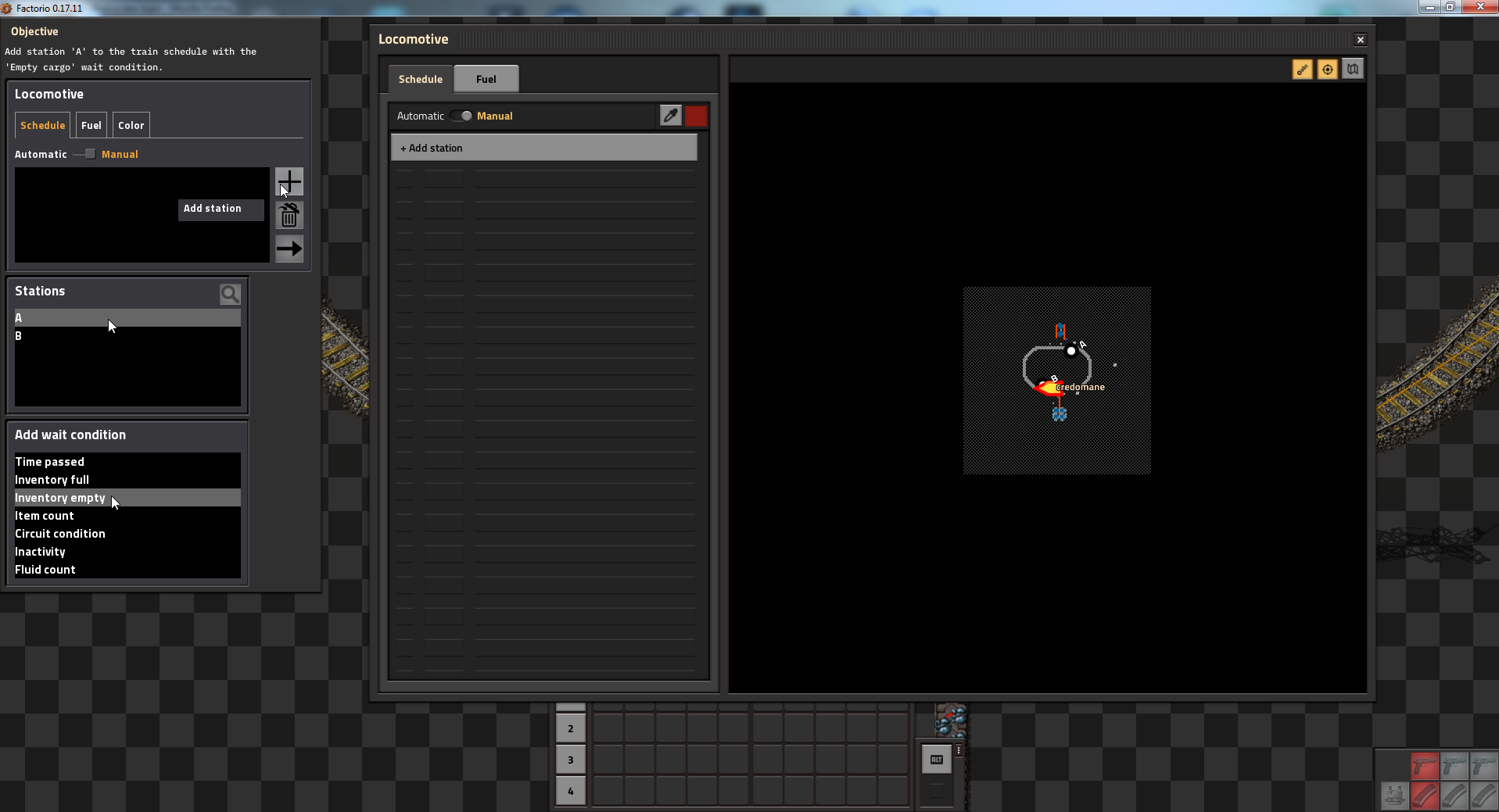The width and height of the screenshot is (1499, 812).
Task: Select Color tab in tutorial panel
Action: click(x=131, y=125)
